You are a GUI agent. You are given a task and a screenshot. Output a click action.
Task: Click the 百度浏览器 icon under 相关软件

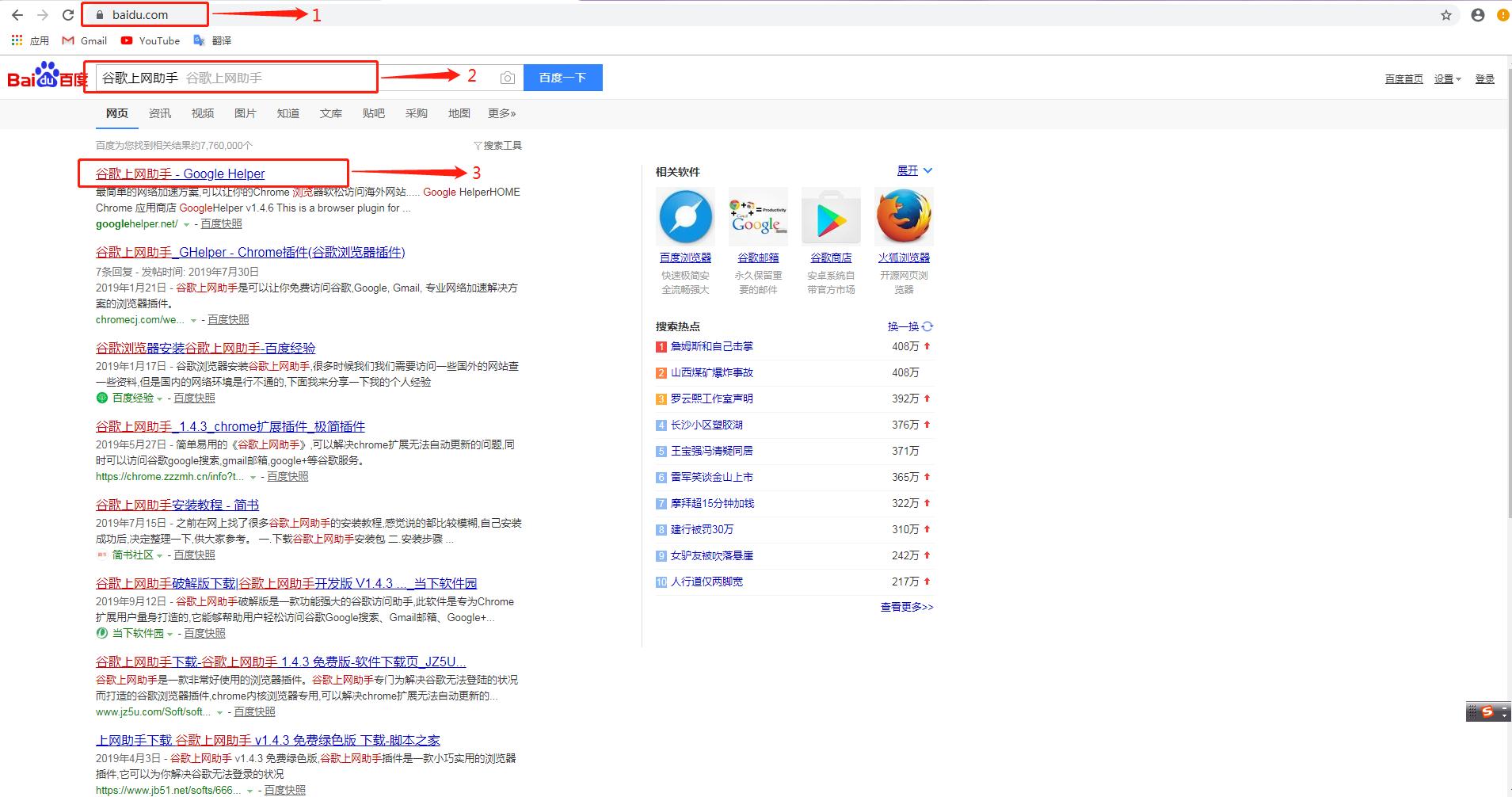click(x=685, y=216)
